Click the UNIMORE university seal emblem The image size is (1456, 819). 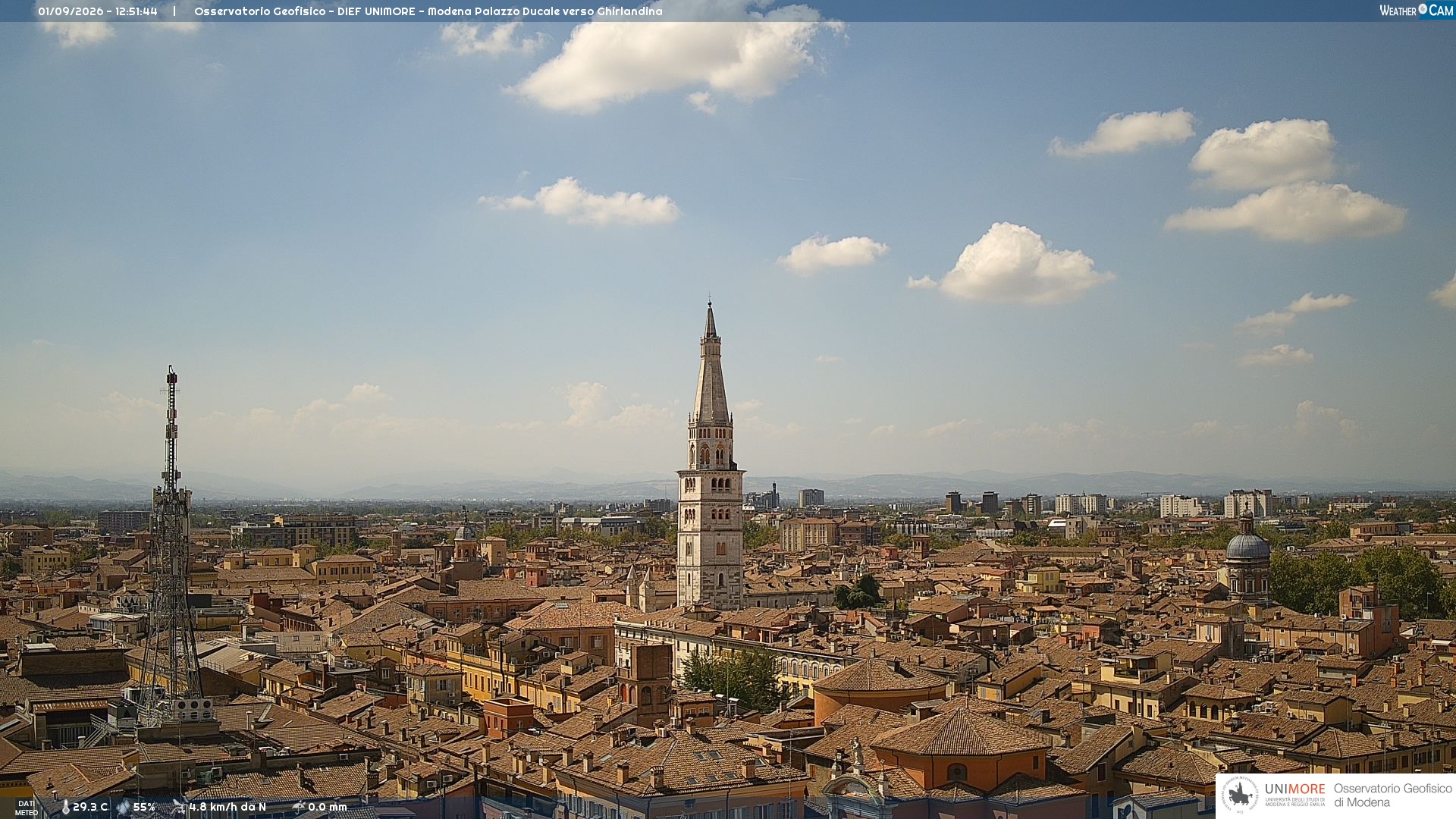1241,795
